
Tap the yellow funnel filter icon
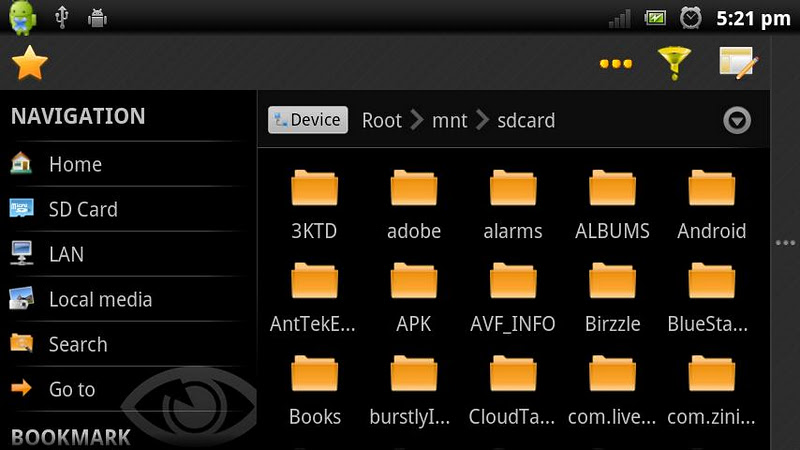(674, 63)
